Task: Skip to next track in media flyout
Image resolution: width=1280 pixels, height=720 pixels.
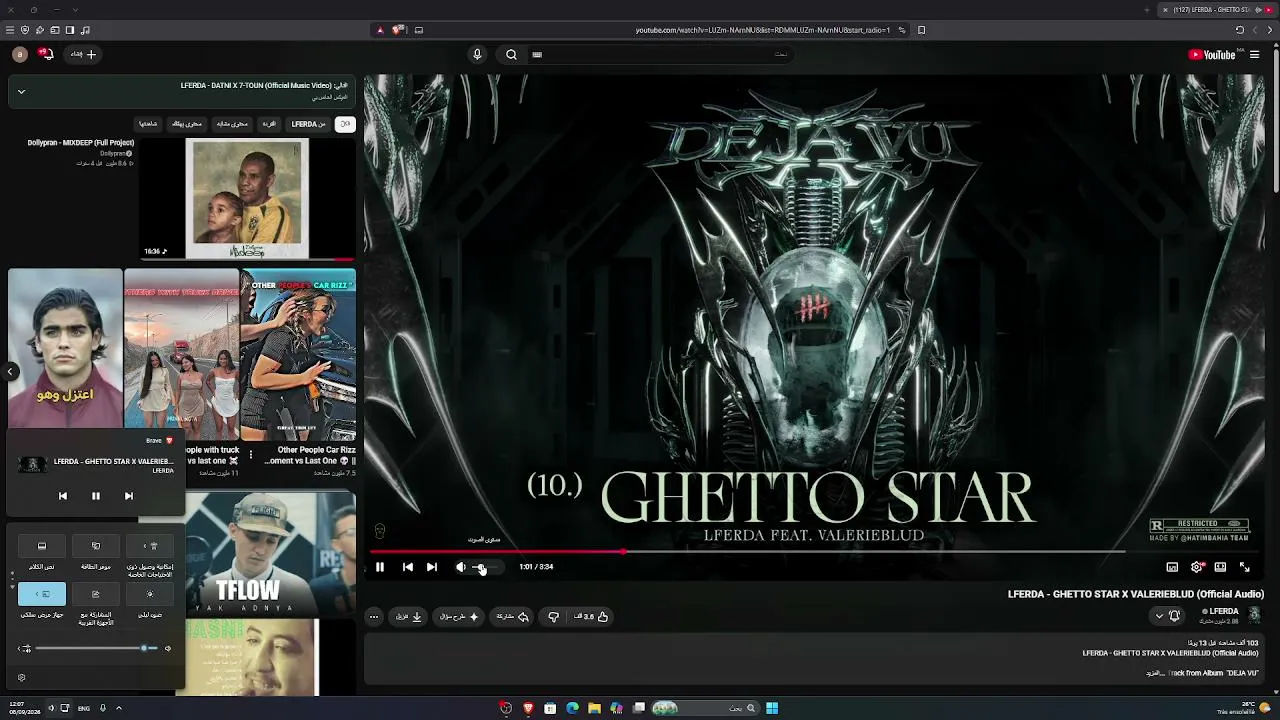Action: click(x=129, y=496)
